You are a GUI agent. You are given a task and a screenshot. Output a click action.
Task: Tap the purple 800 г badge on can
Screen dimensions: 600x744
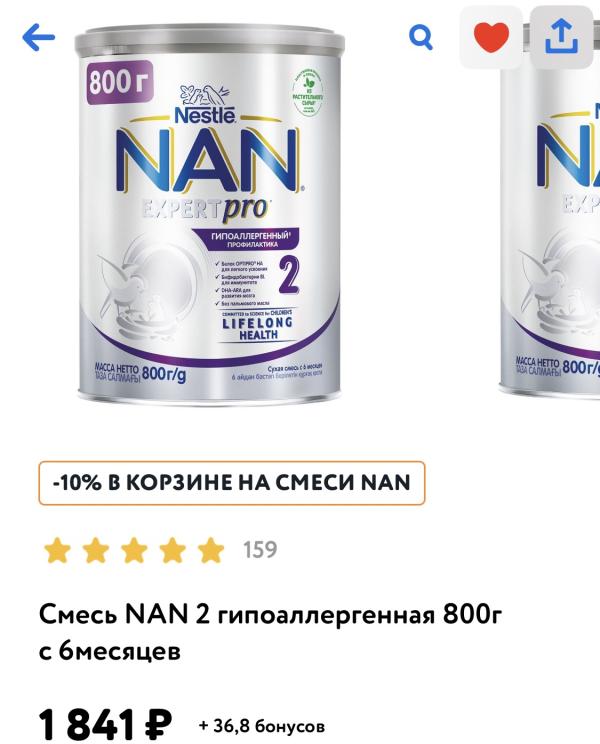point(120,82)
